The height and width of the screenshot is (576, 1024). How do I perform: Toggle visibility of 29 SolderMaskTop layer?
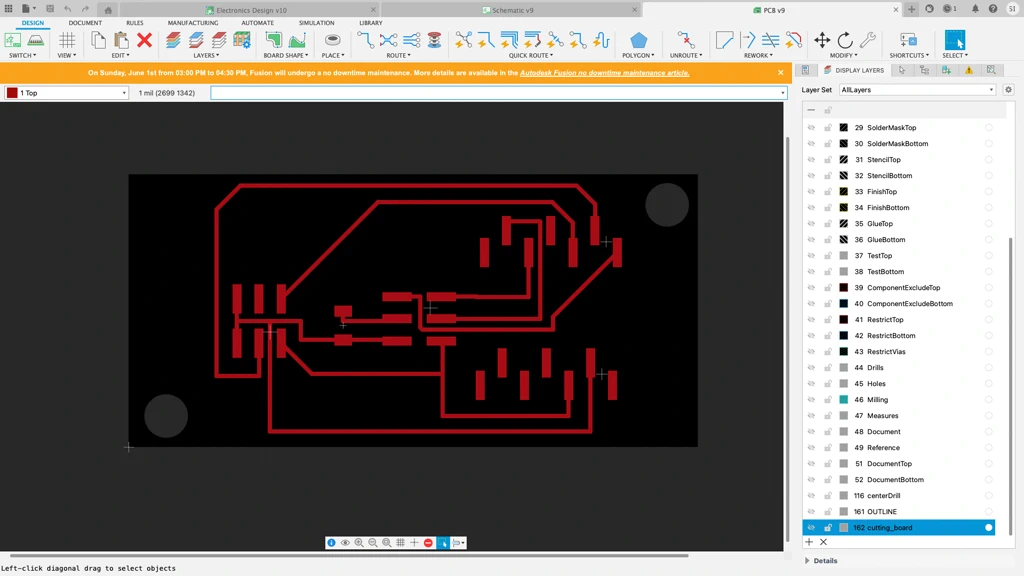point(811,127)
